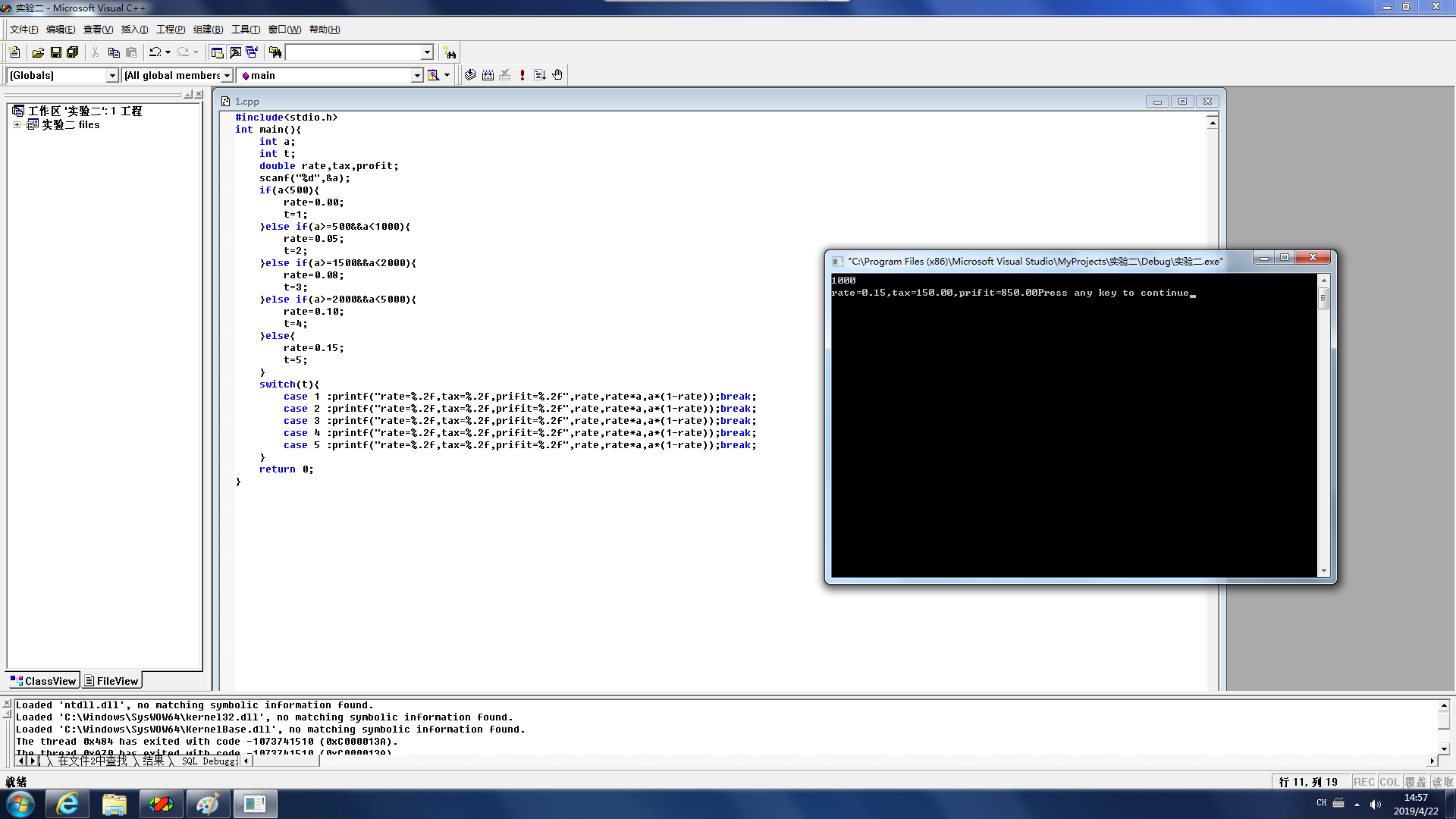Click the red Execute Program exclamation icon
The height and width of the screenshot is (819, 1456).
click(522, 75)
